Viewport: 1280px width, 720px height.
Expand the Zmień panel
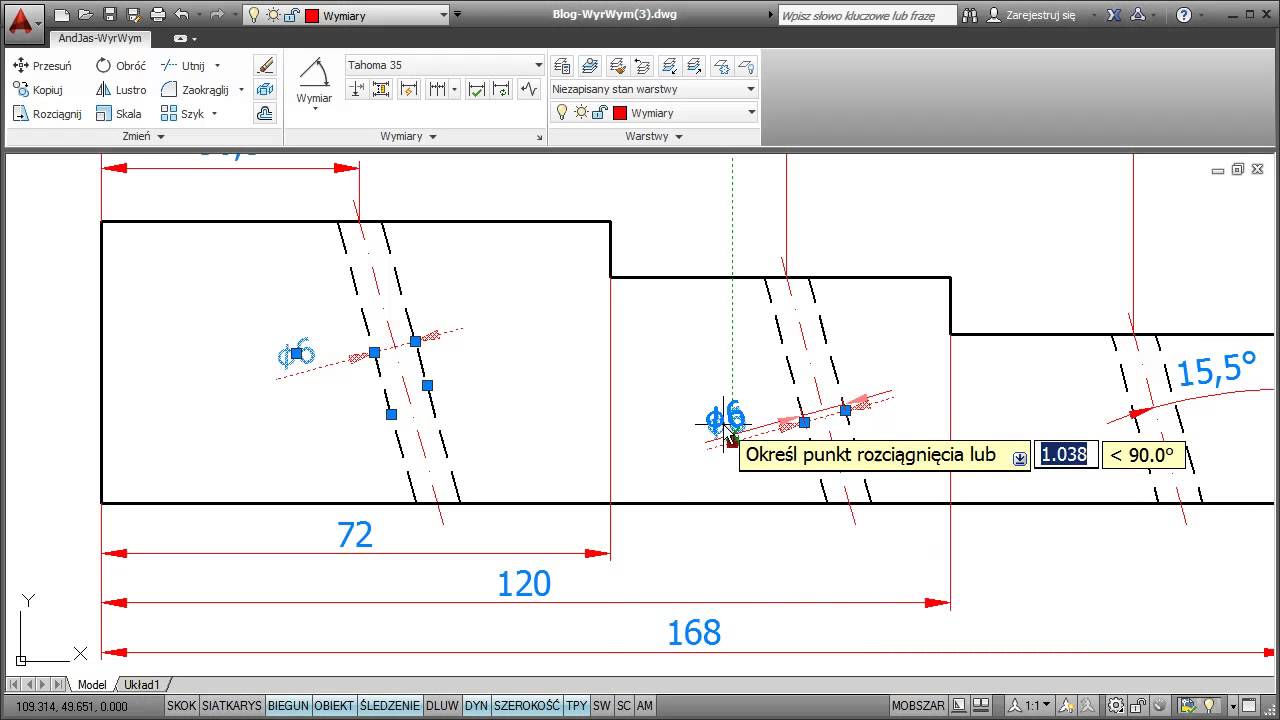pyautogui.click(x=143, y=136)
